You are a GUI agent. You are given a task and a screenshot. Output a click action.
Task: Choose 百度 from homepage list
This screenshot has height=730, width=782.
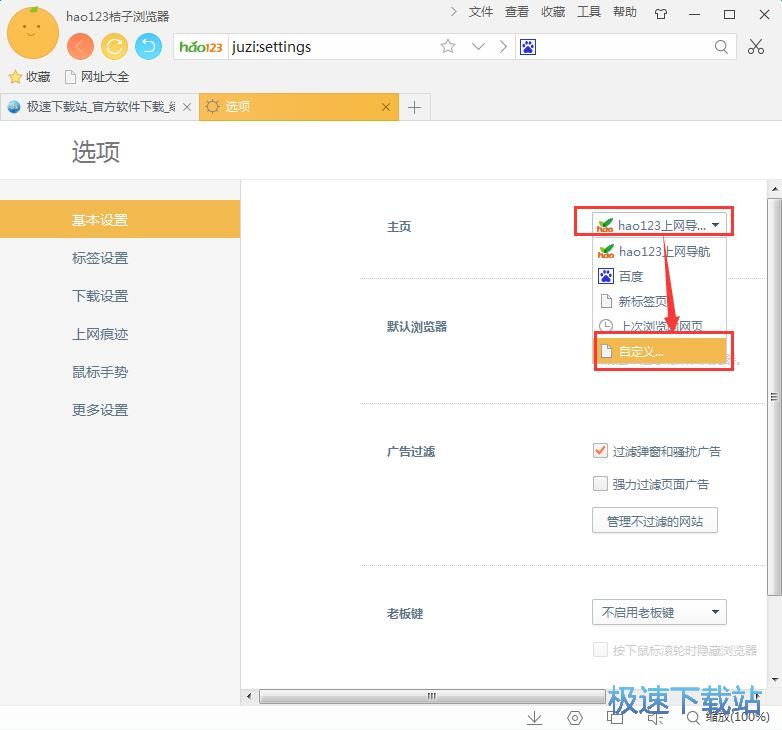pos(659,276)
